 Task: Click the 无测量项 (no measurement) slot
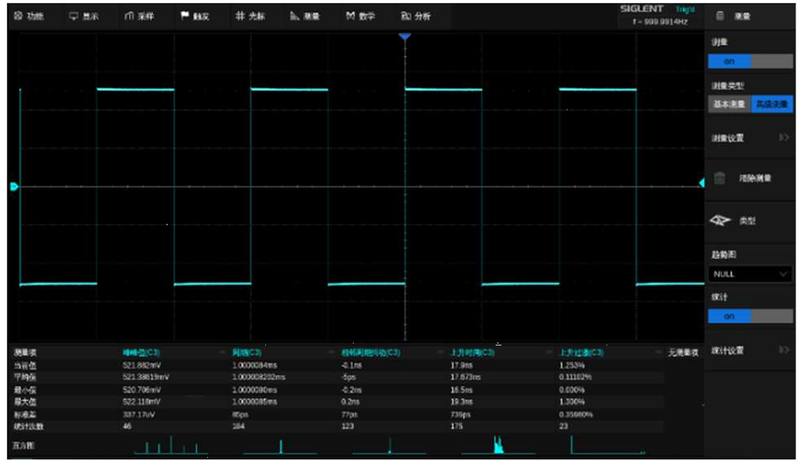(x=683, y=353)
